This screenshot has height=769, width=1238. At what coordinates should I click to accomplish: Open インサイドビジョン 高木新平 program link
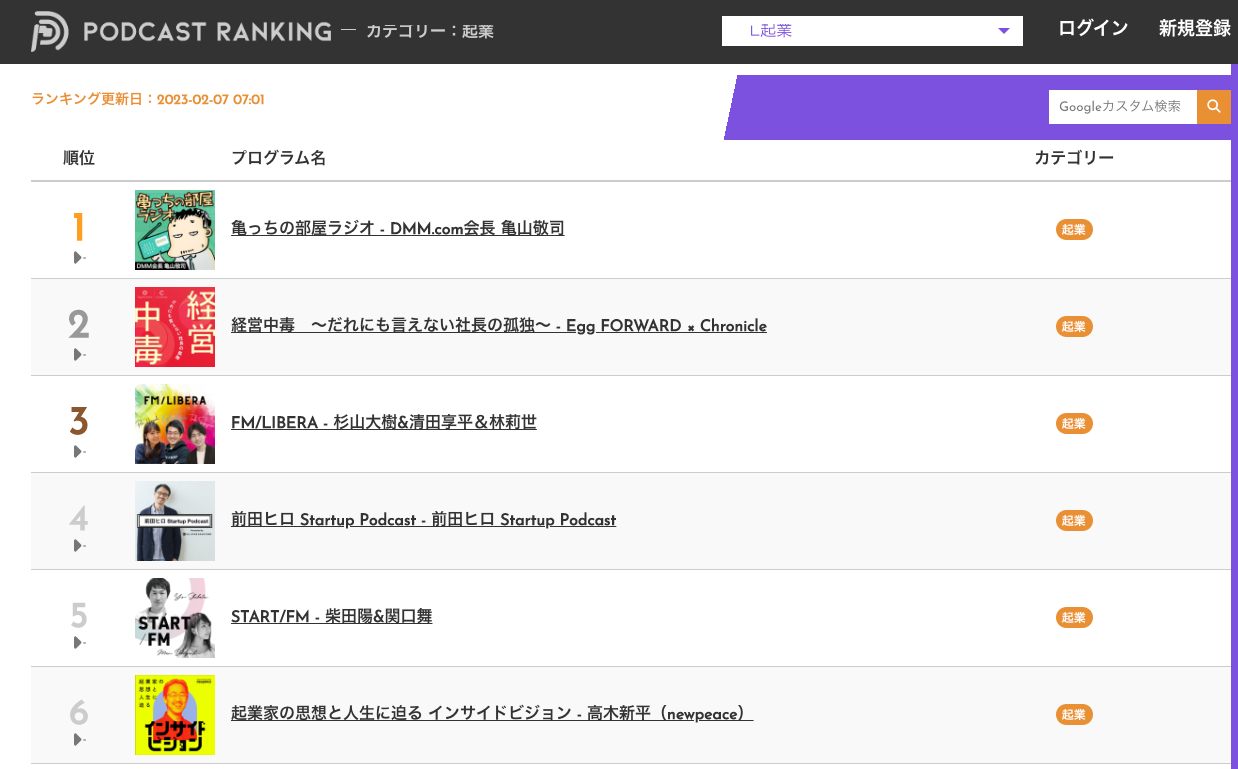[x=492, y=714]
